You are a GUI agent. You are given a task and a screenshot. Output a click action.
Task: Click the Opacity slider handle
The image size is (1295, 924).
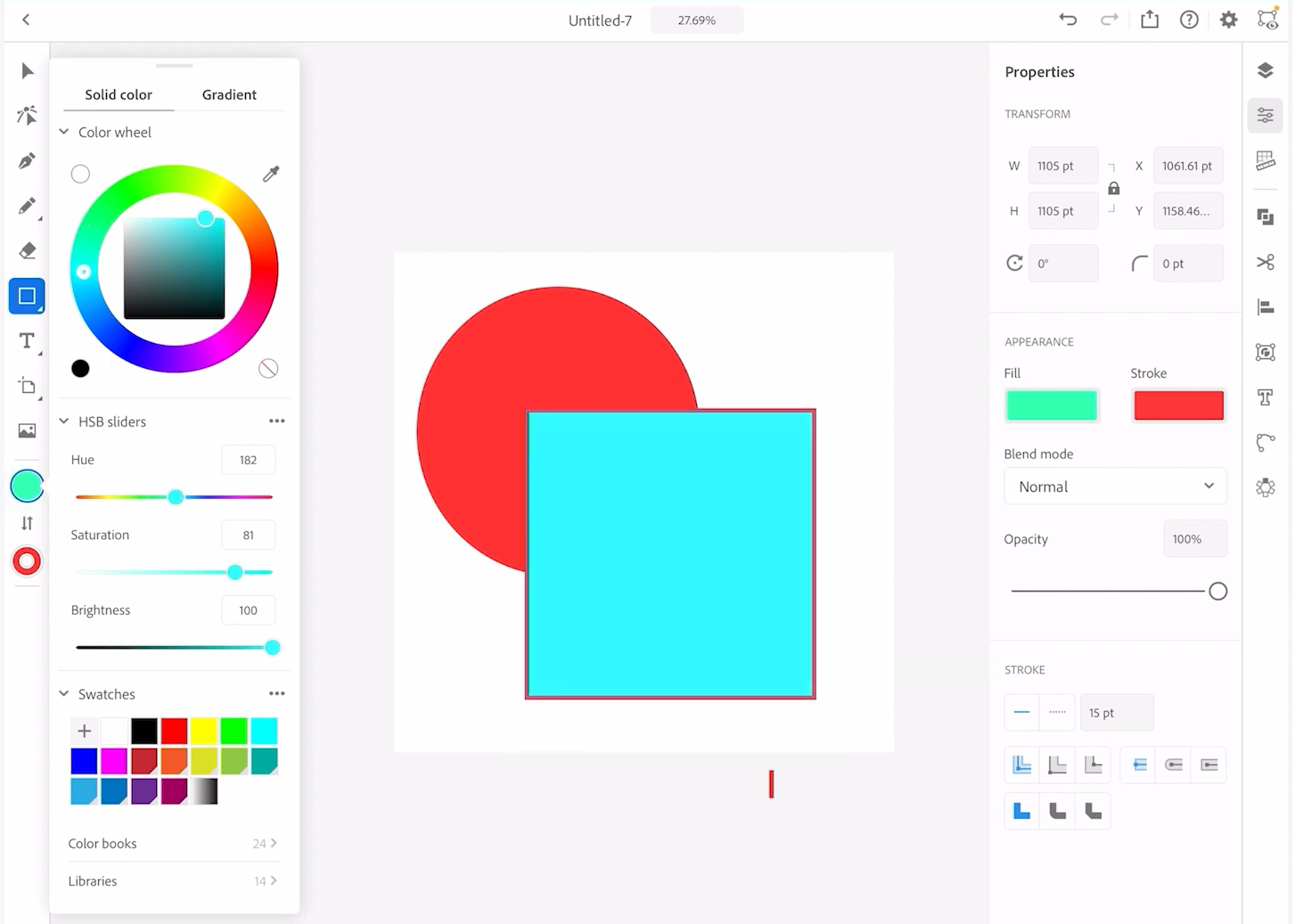(1217, 591)
